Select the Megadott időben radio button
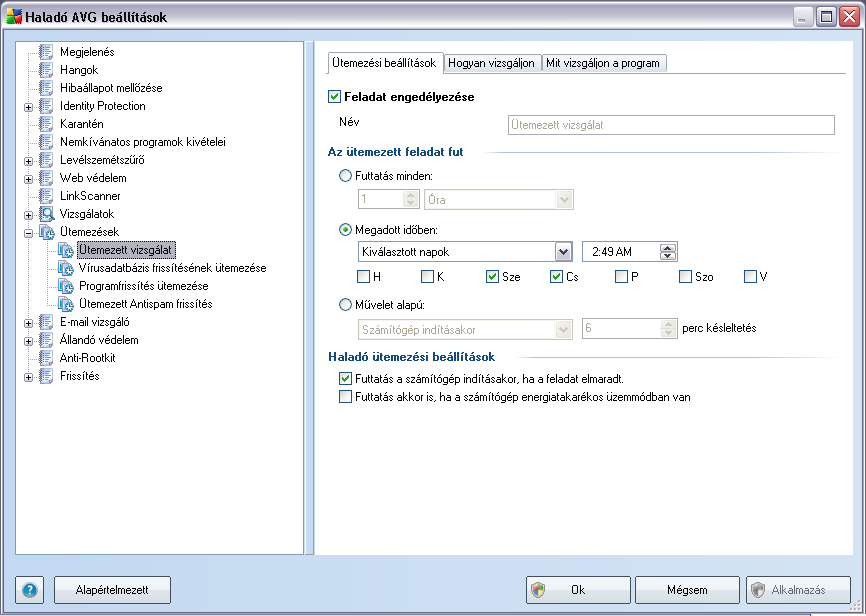Screen dimensions: 866x616 (345, 230)
